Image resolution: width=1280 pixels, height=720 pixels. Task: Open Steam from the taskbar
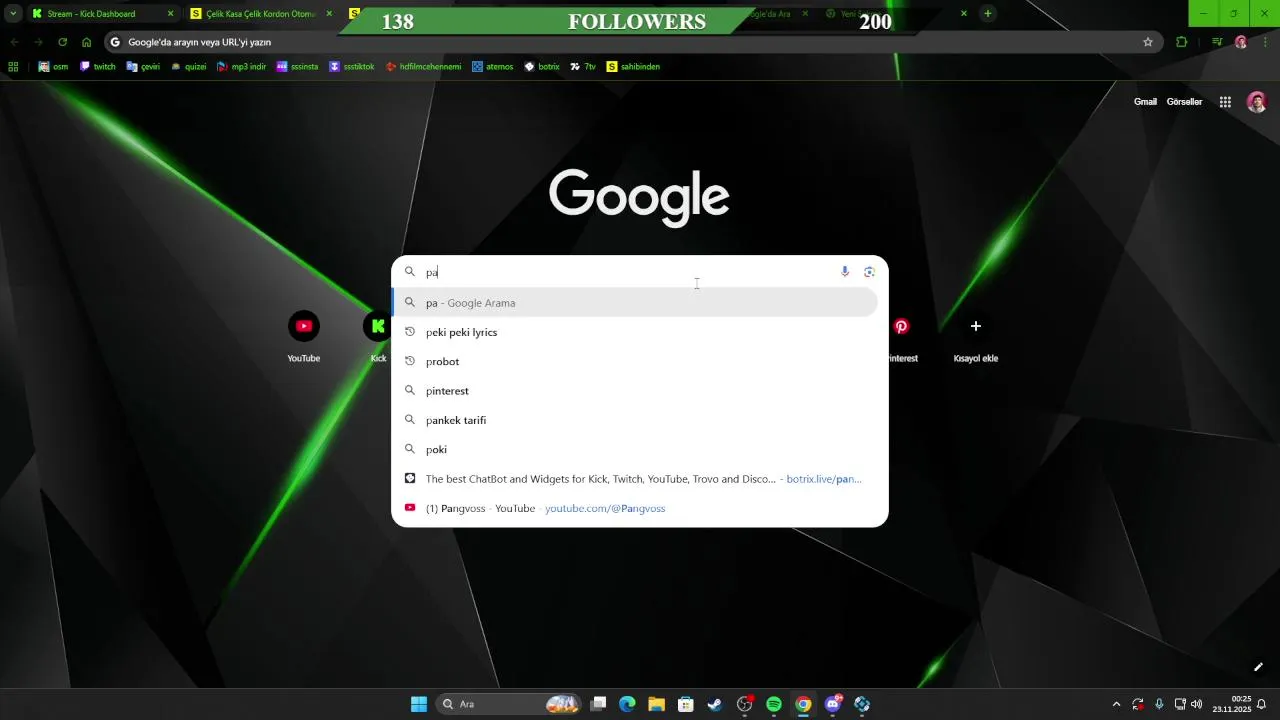point(715,704)
